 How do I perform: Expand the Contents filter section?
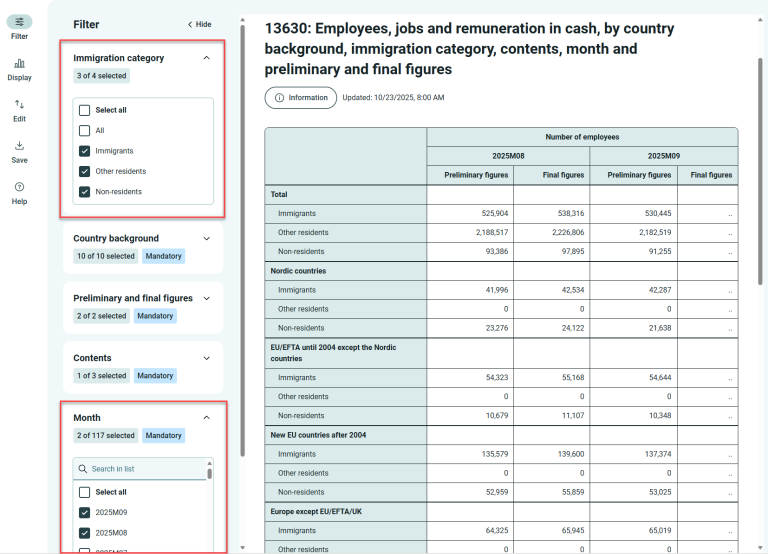(207, 358)
